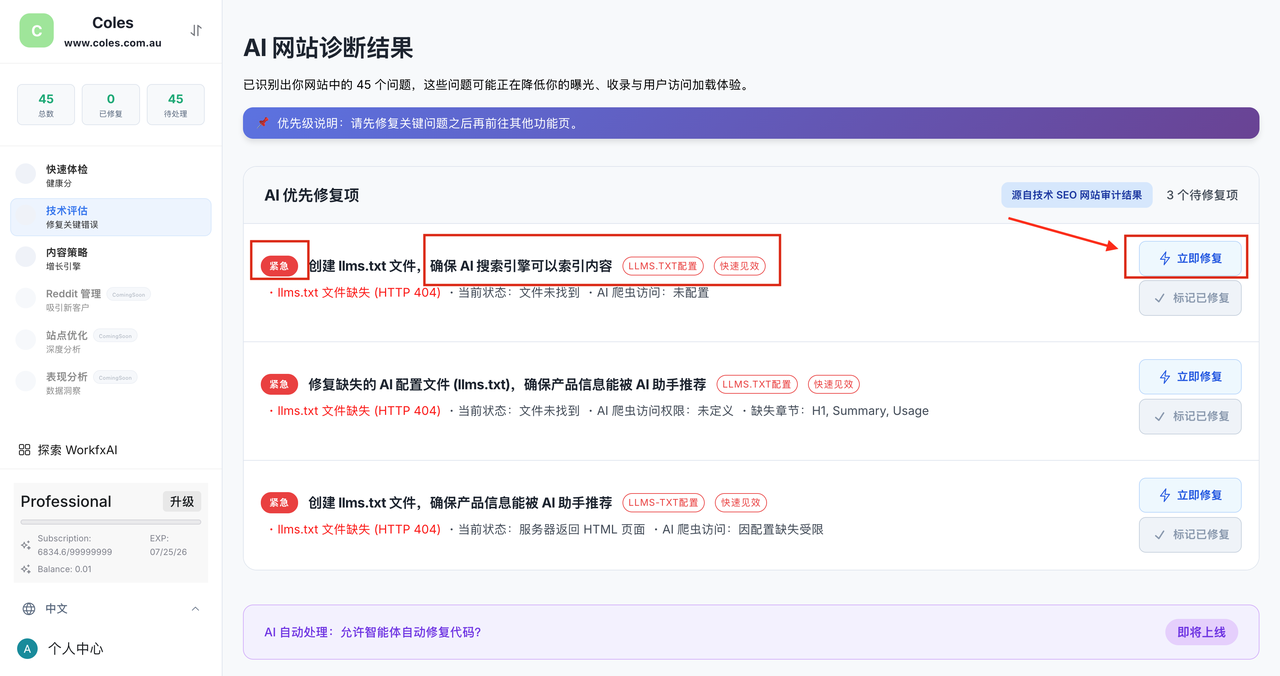Click the globe language icon

coord(28,609)
